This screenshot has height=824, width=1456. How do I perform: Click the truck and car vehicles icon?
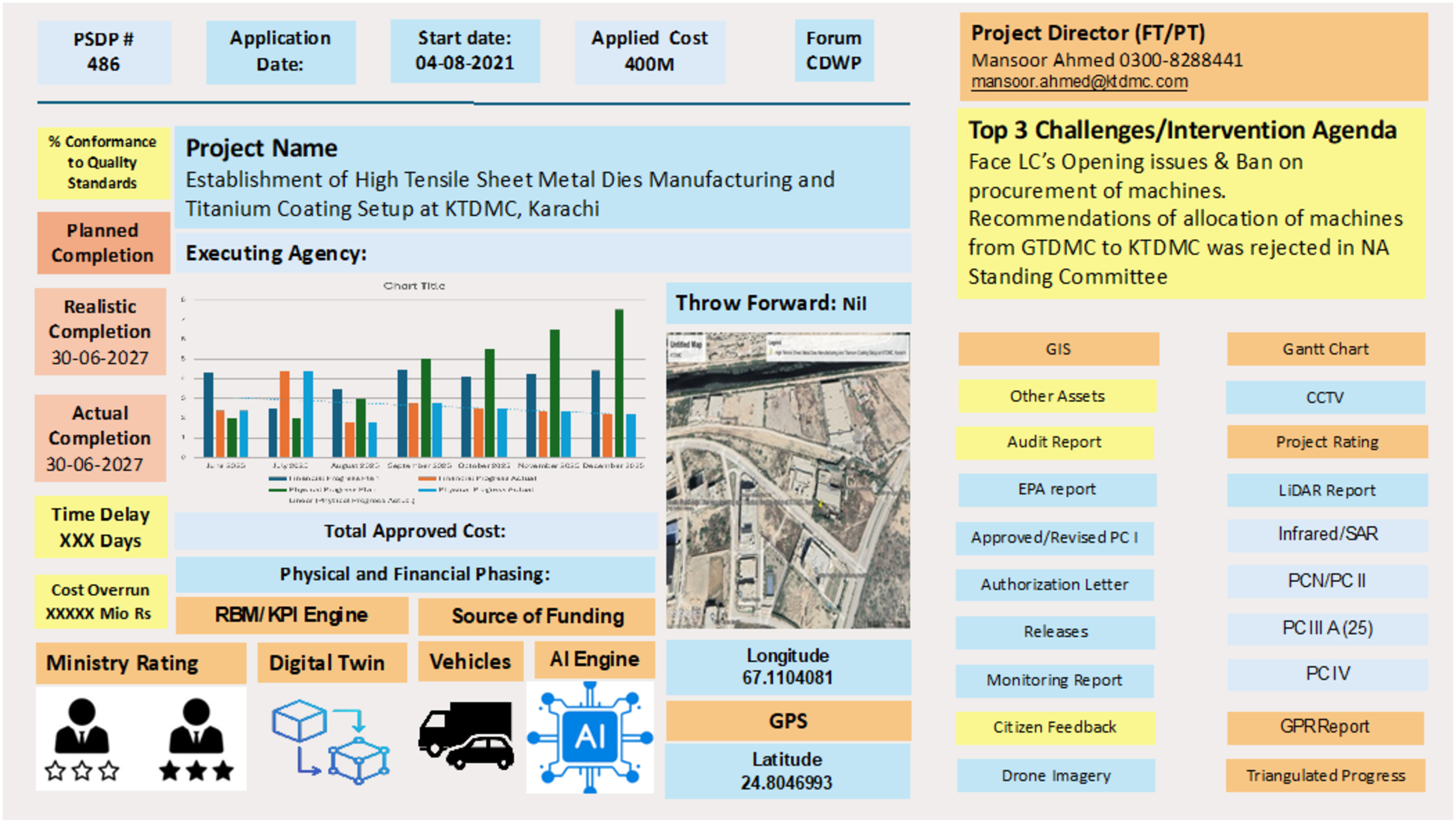click(x=466, y=735)
